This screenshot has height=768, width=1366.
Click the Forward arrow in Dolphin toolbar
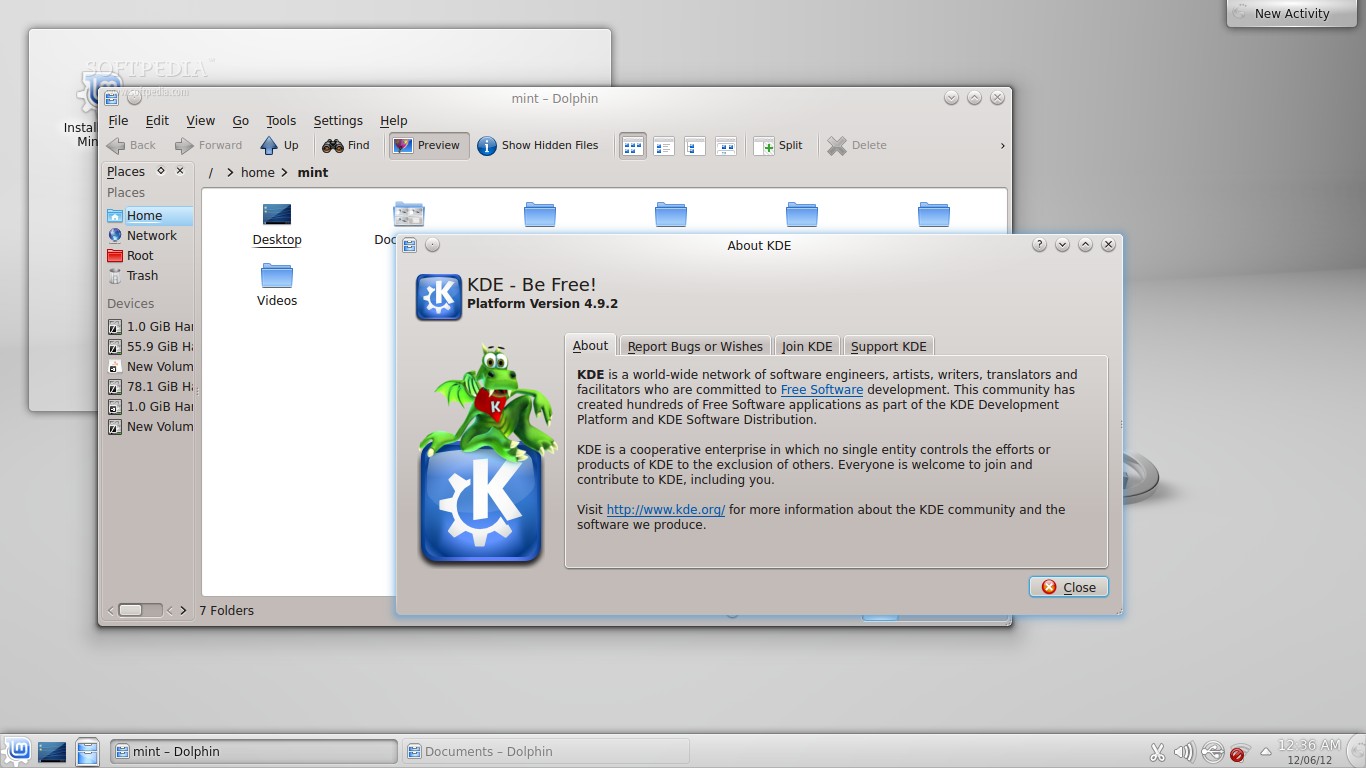point(209,145)
